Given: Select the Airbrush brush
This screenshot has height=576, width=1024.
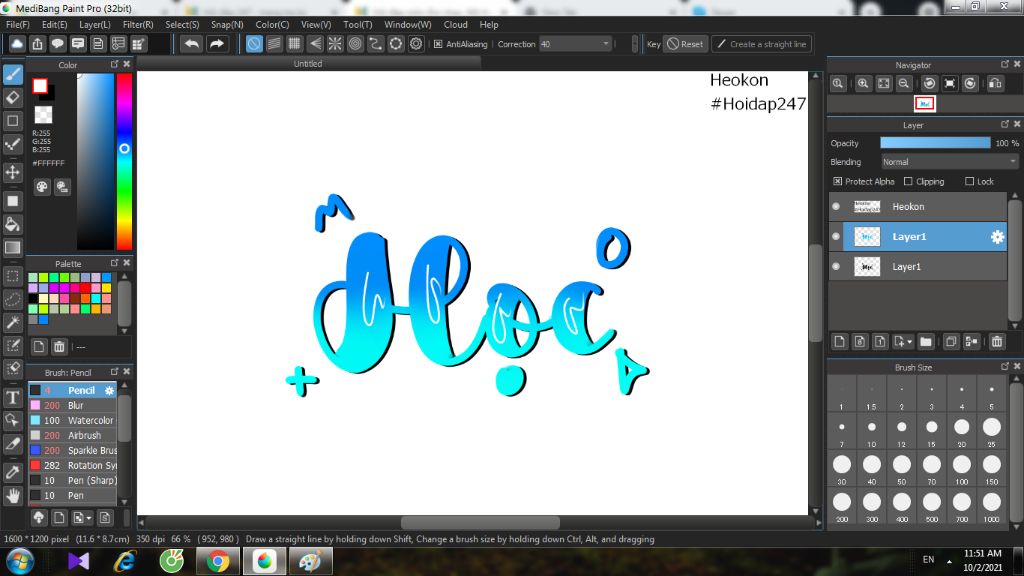Looking at the screenshot, I should click(72, 436).
